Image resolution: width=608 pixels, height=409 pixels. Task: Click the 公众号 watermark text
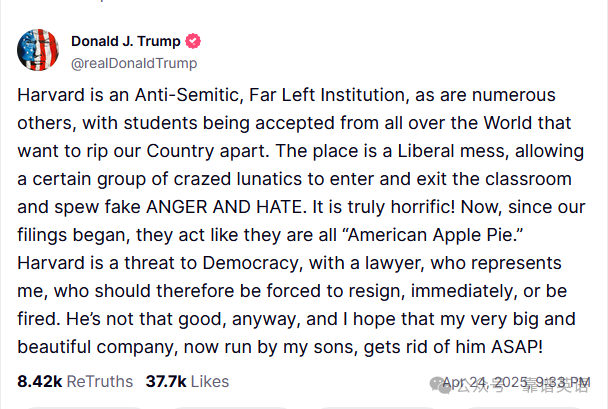(x=480, y=386)
